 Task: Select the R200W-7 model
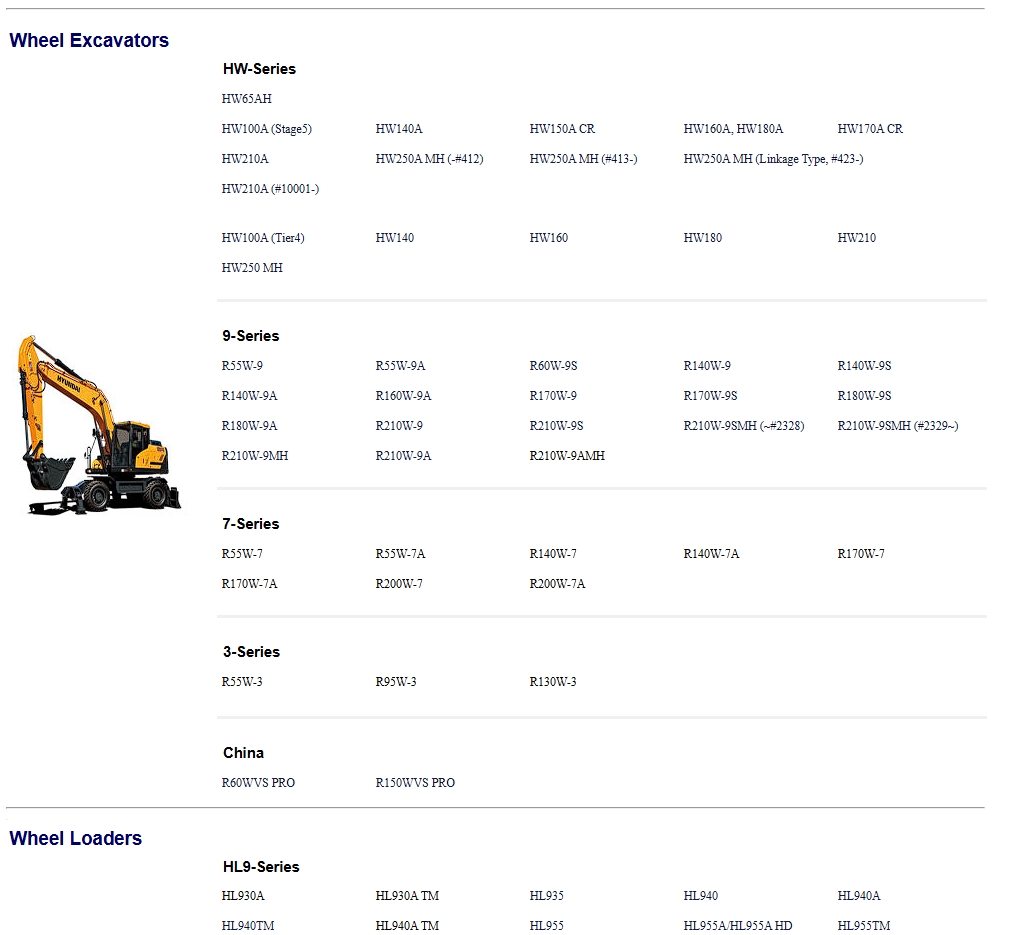click(x=399, y=584)
